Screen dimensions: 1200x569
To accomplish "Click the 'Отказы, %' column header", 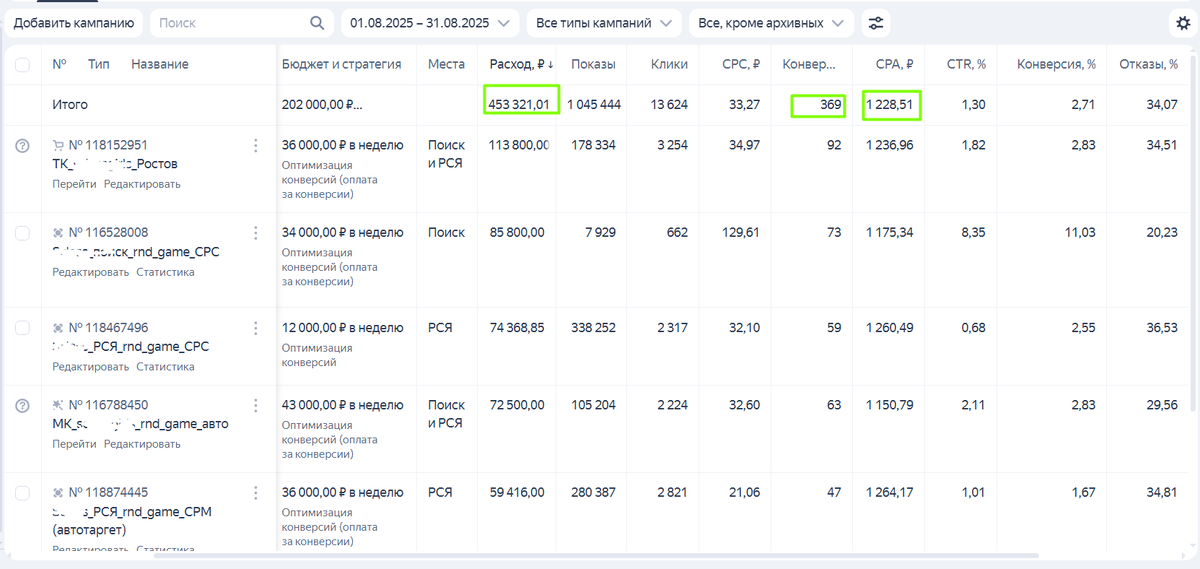I will (1148, 64).
